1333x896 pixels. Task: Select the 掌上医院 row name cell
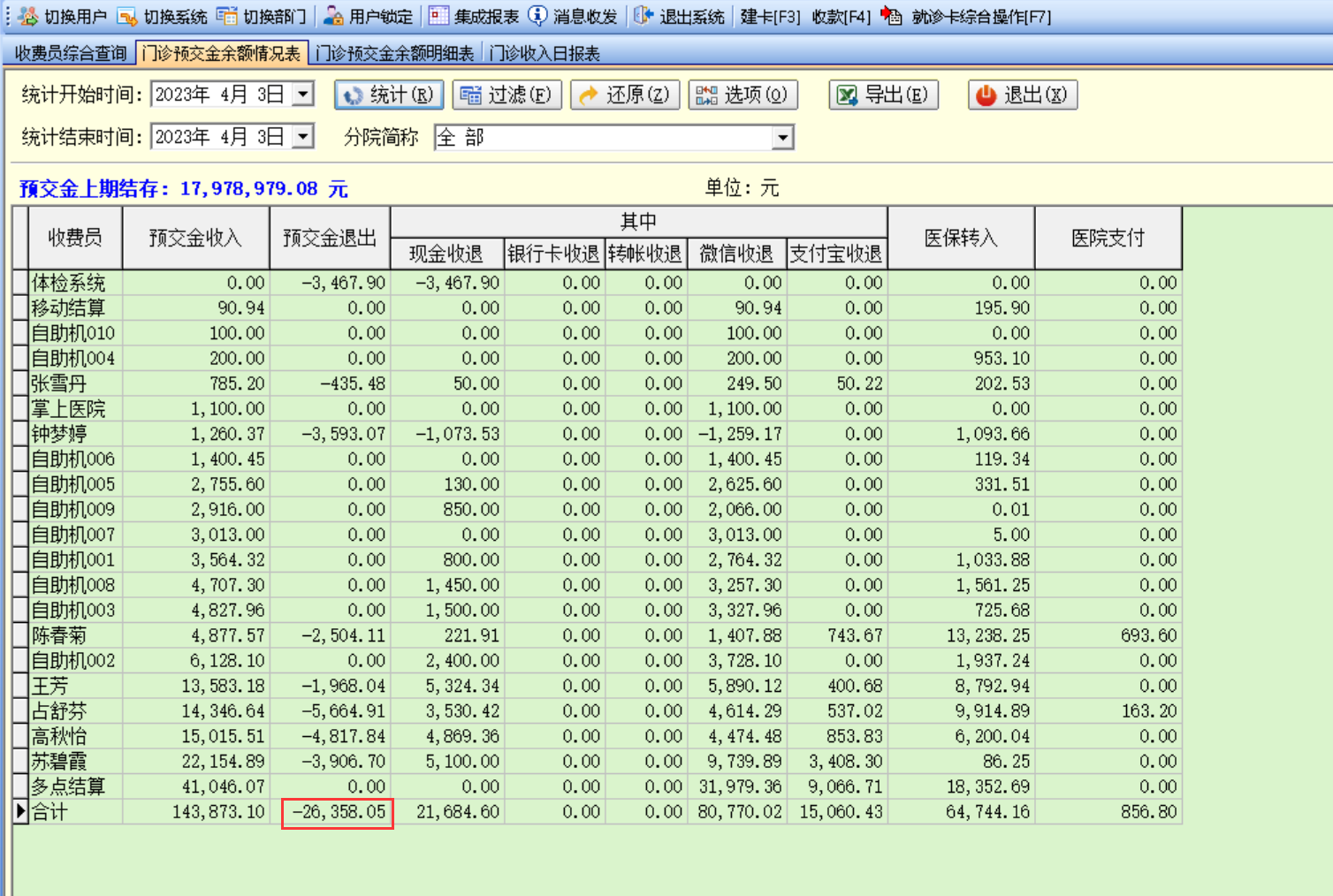(x=75, y=408)
